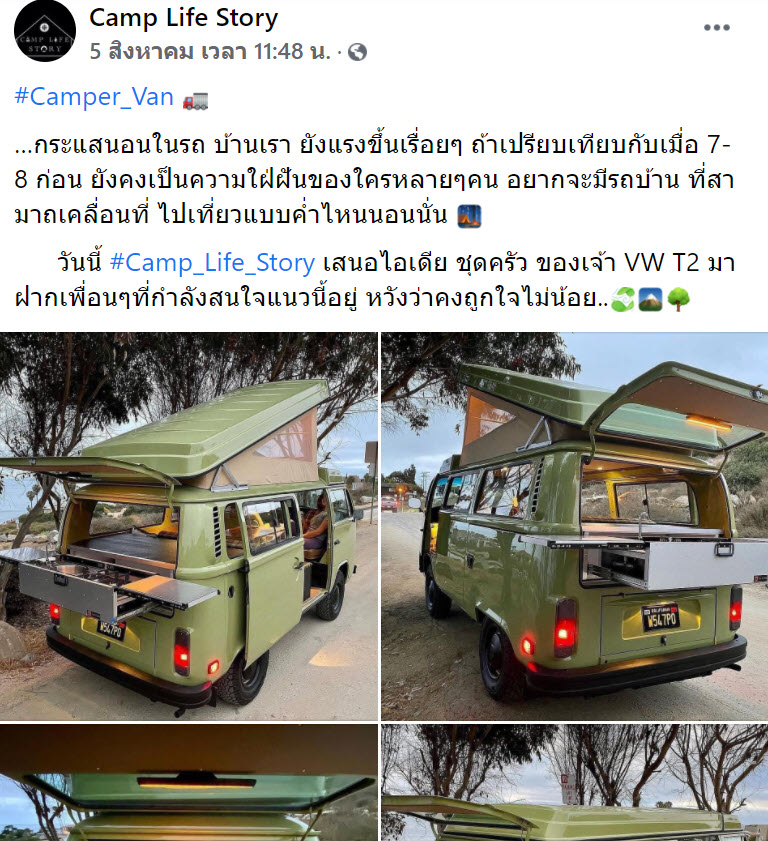Click the post text paragraph about VW T2
Image resolution: width=768 pixels, height=841 pixels.
(374, 281)
